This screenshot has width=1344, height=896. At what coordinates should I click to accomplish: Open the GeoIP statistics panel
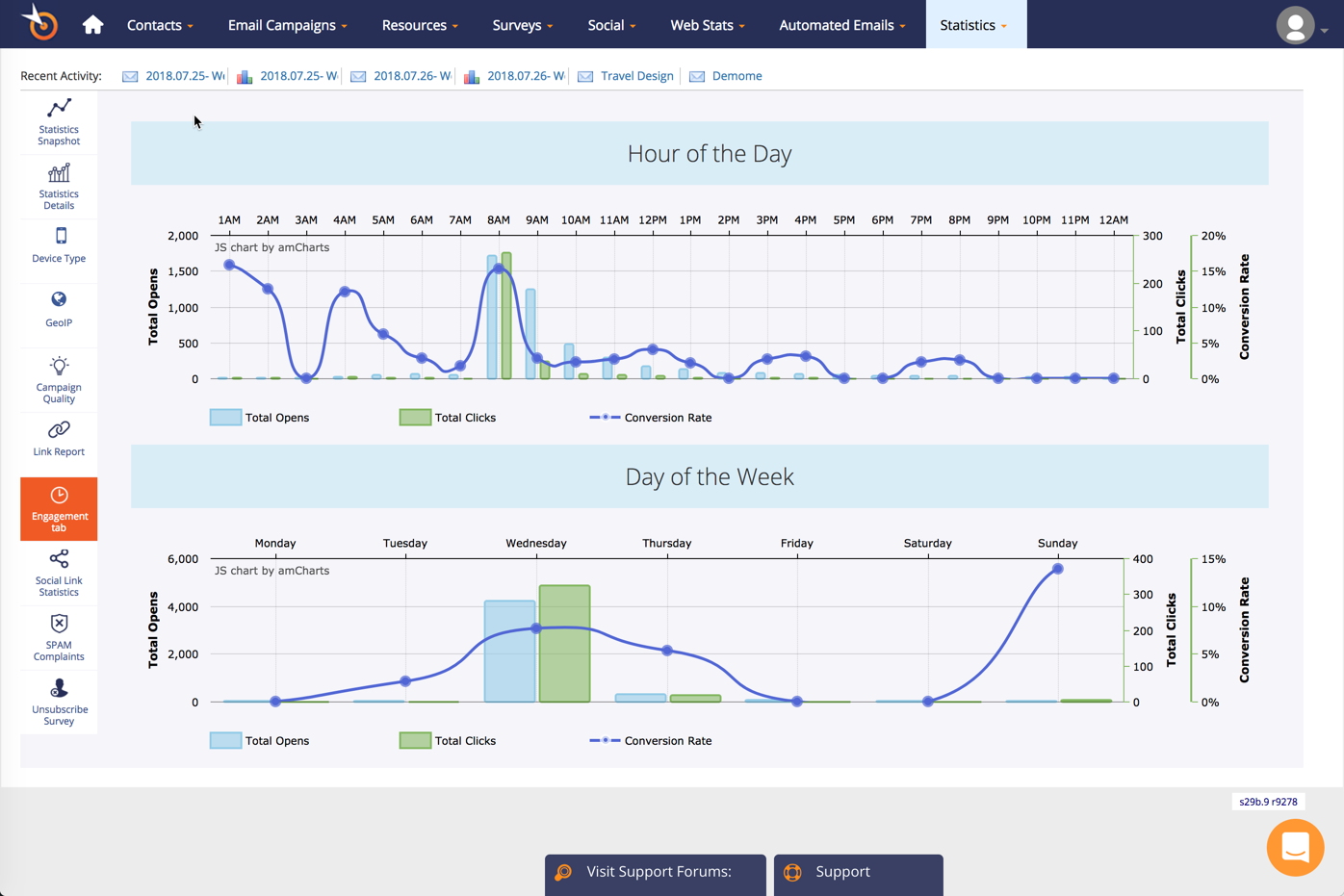pos(58,314)
